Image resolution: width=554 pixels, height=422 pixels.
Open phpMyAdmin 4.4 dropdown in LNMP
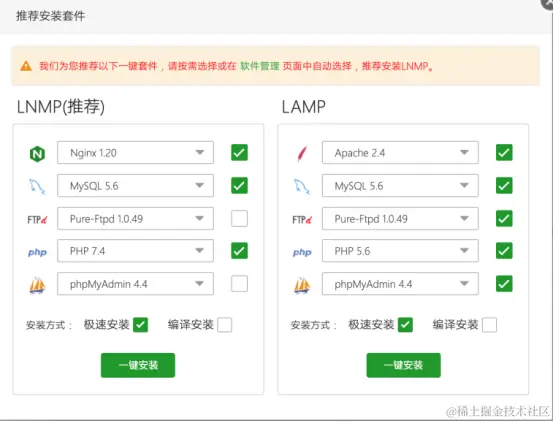point(135,284)
